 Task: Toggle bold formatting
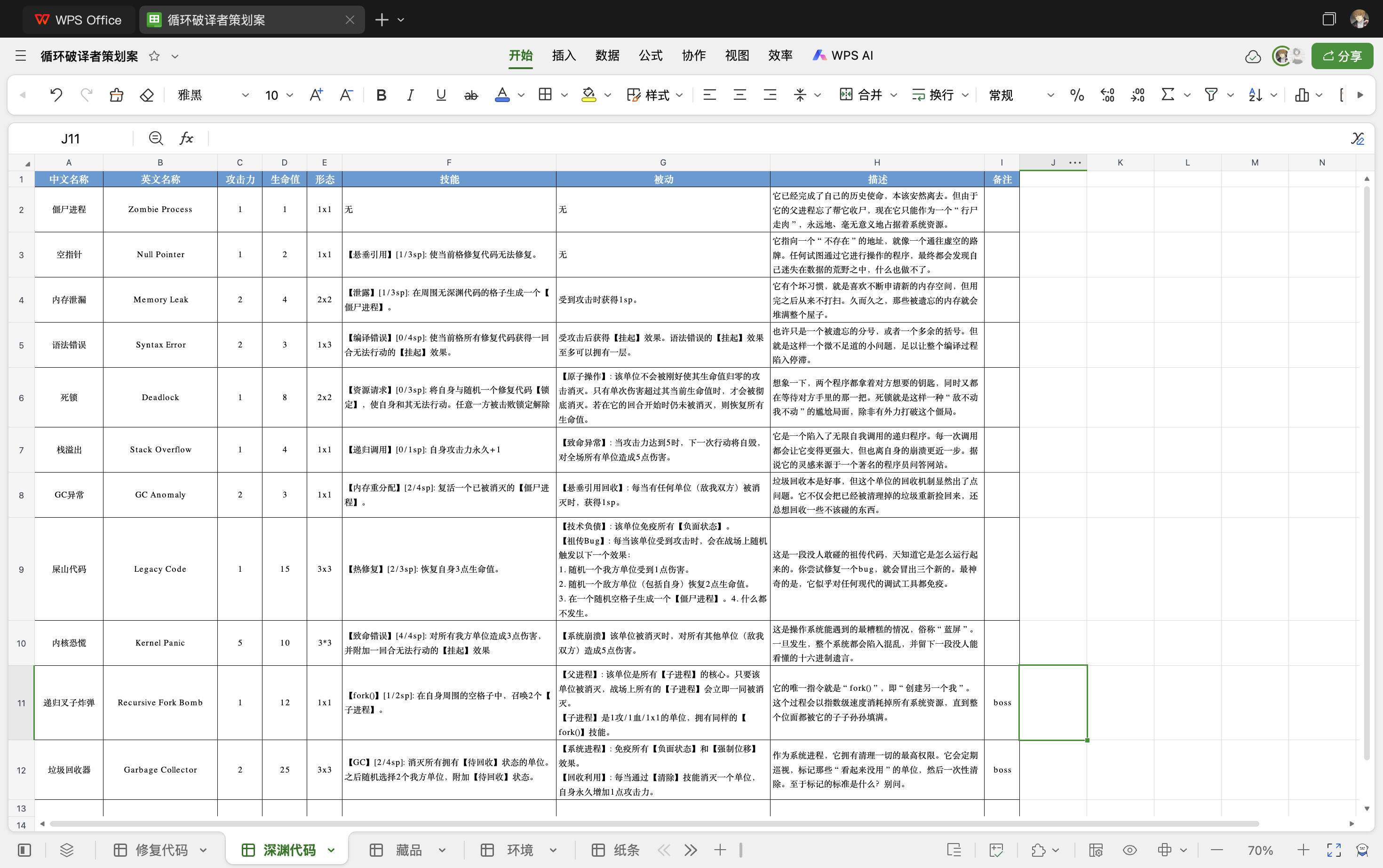tap(381, 95)
